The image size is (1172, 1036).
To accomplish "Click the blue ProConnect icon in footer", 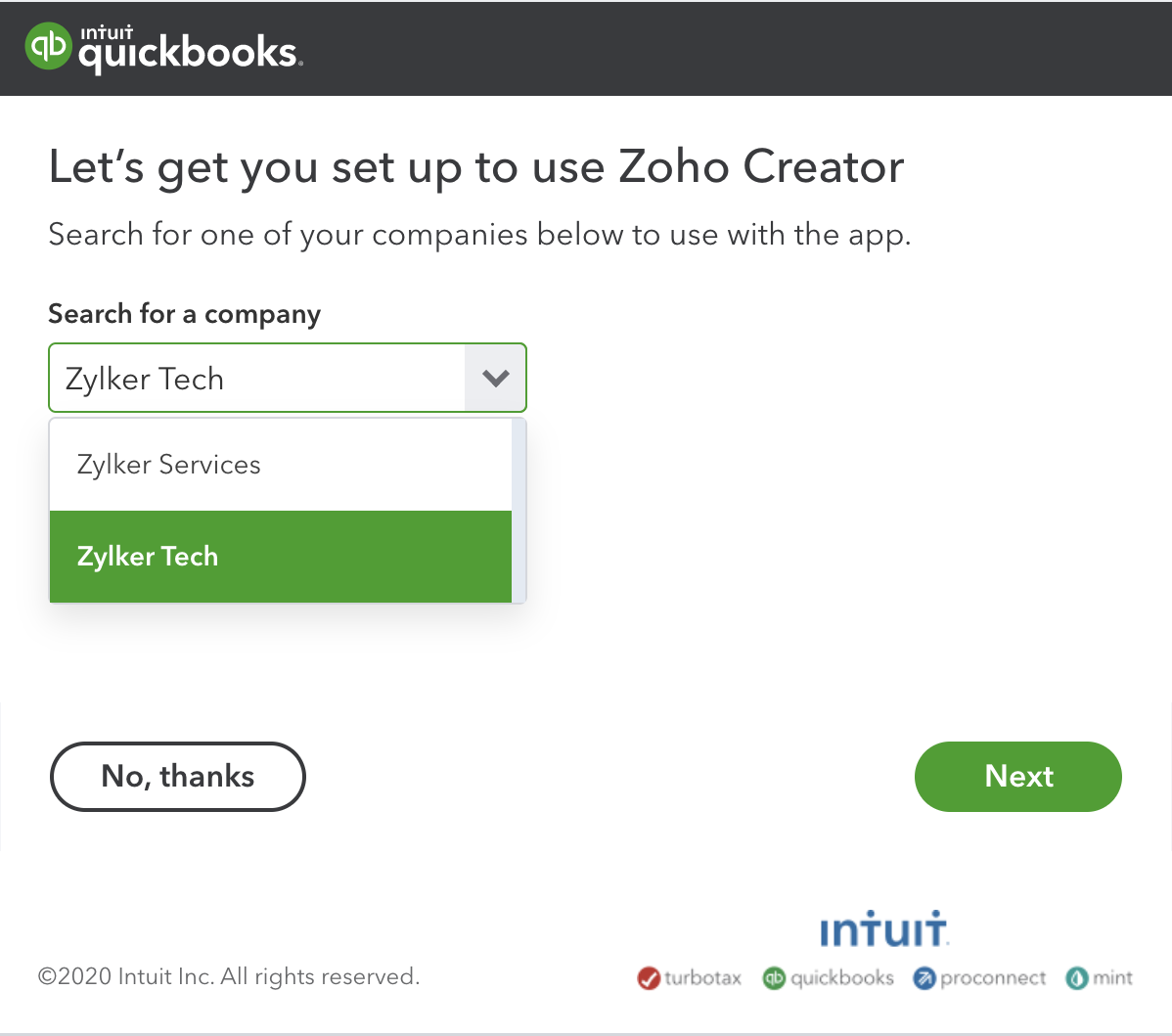I will tap(924, 977).
